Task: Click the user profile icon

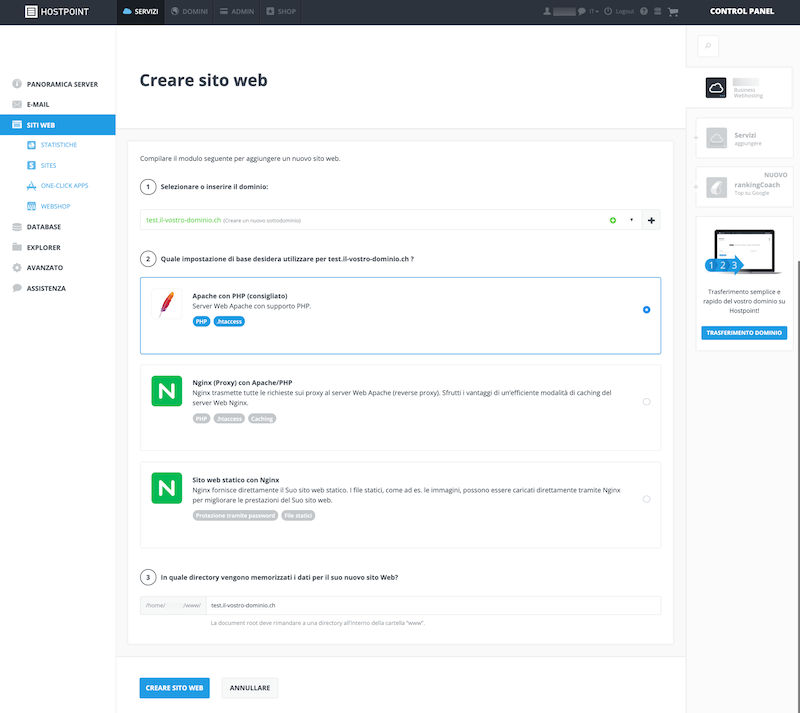Action: click(547, 11)
